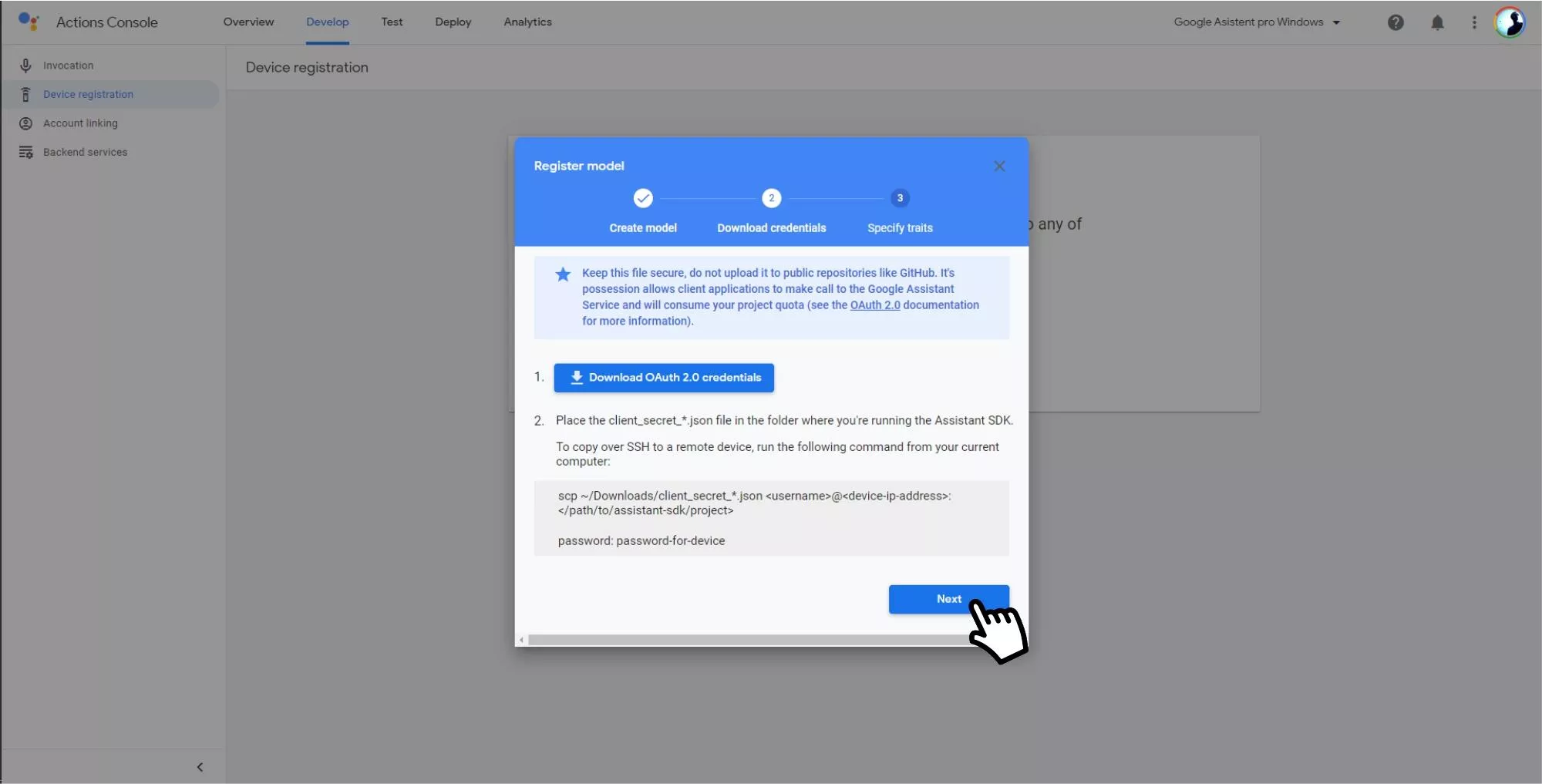Click the Create model step label
The image size is (1542, 784).
643,228
